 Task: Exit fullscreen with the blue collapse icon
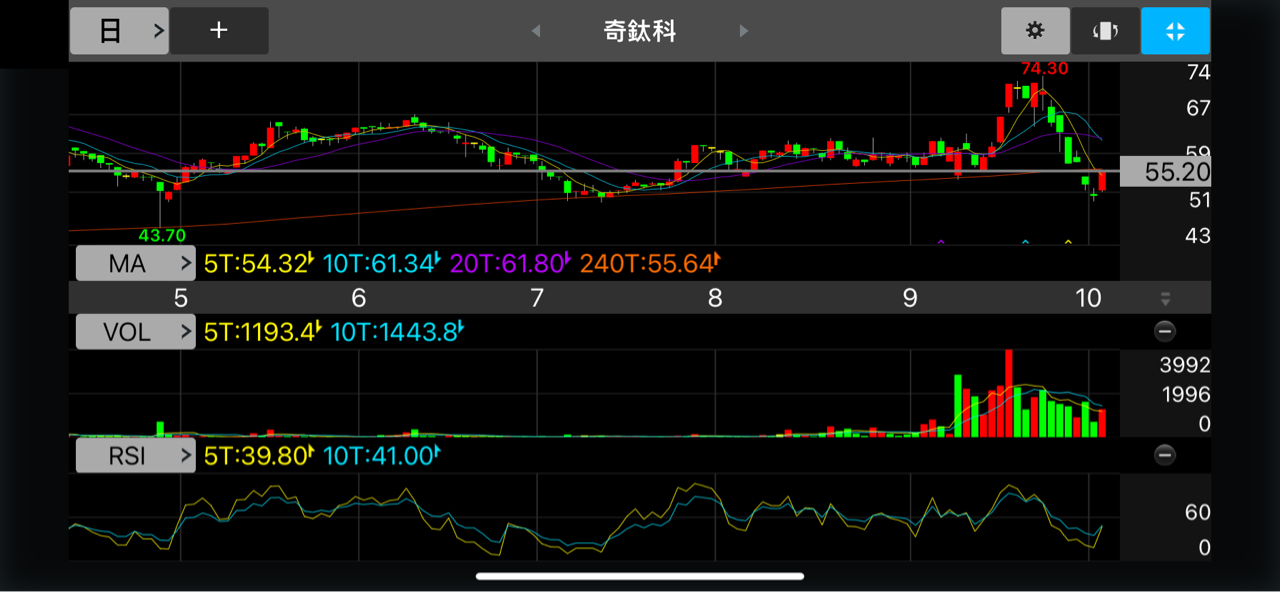pyautogui.click(x=1175, y=31)
